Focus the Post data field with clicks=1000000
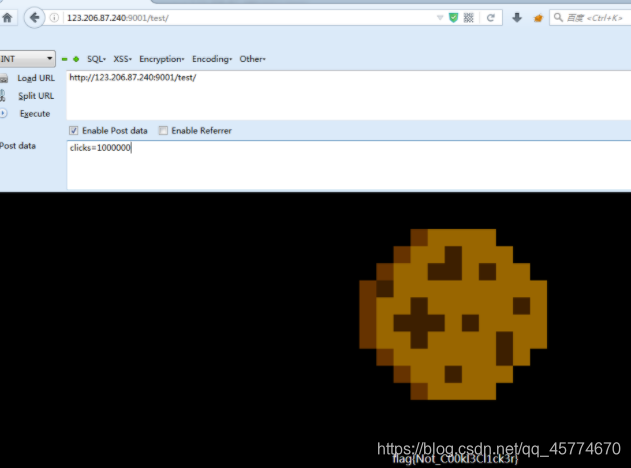 click(x=348, y=165)
